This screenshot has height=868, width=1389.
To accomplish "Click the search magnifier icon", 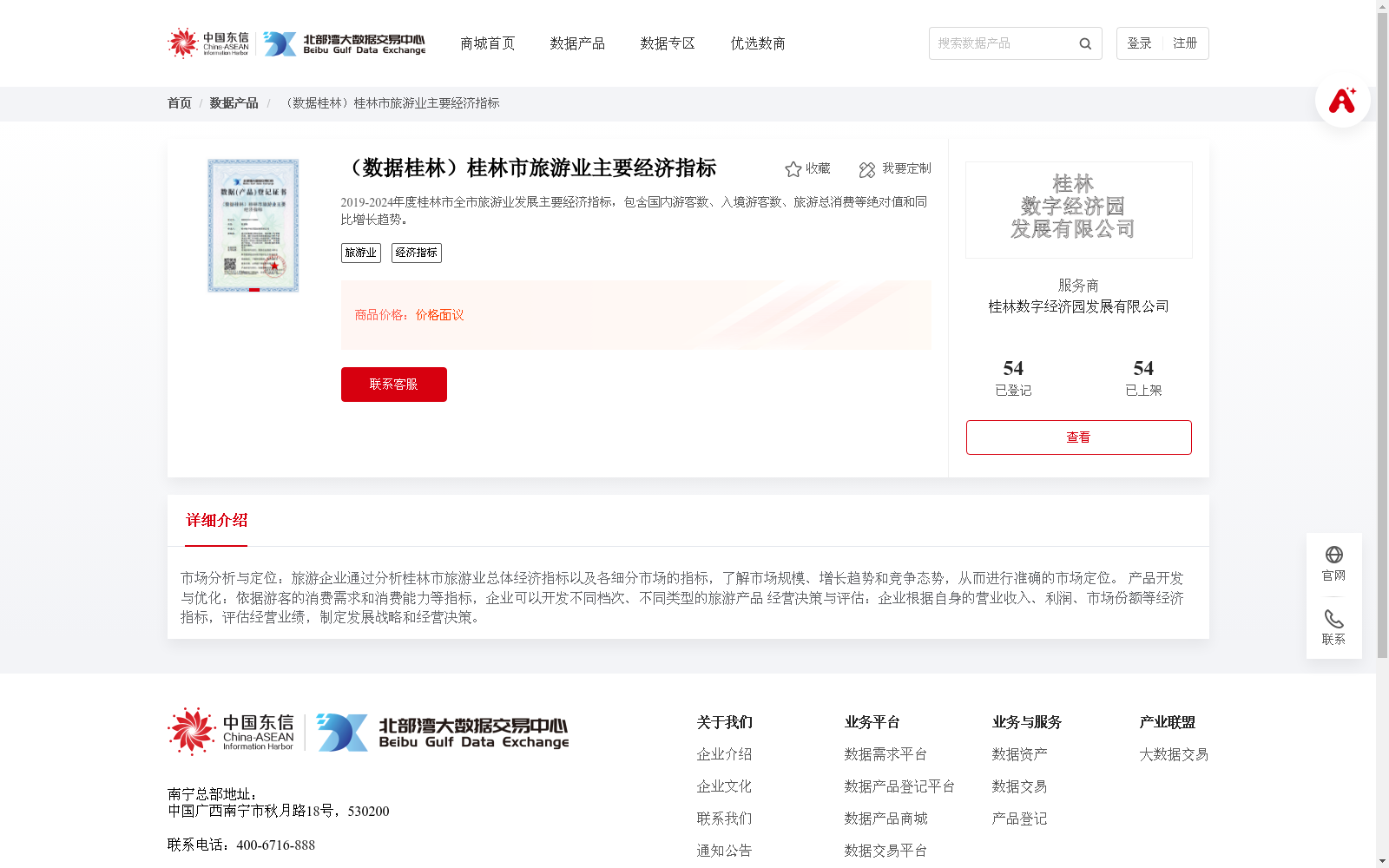I will point(1084,43).
